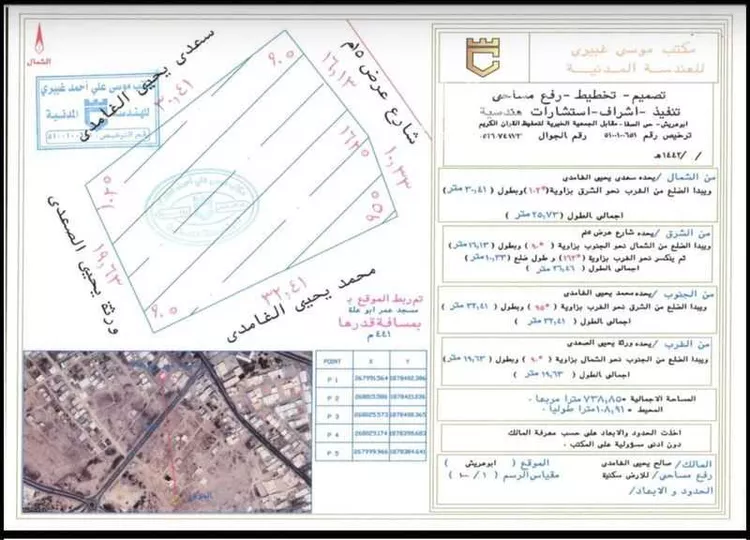750x540 pixels.
Task: Click the blue rectangular office stamp
Action: point(98,112)
